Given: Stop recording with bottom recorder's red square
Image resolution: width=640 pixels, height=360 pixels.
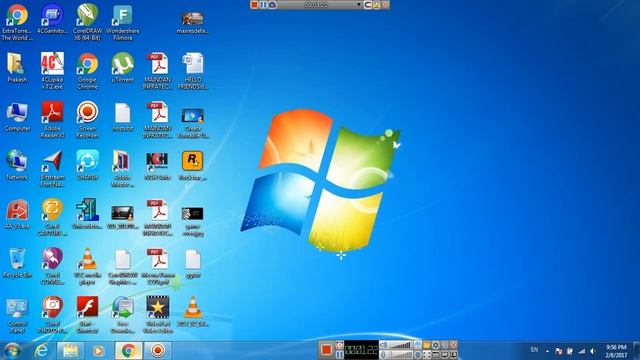Looking at the screenshot, I should (x=327, y=350).
